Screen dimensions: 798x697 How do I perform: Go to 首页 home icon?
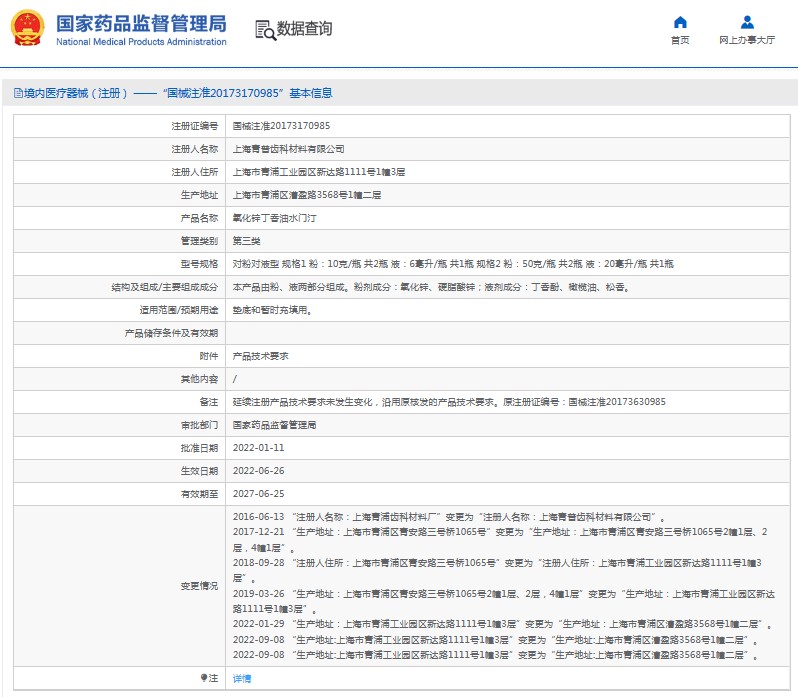coord(680,22)
